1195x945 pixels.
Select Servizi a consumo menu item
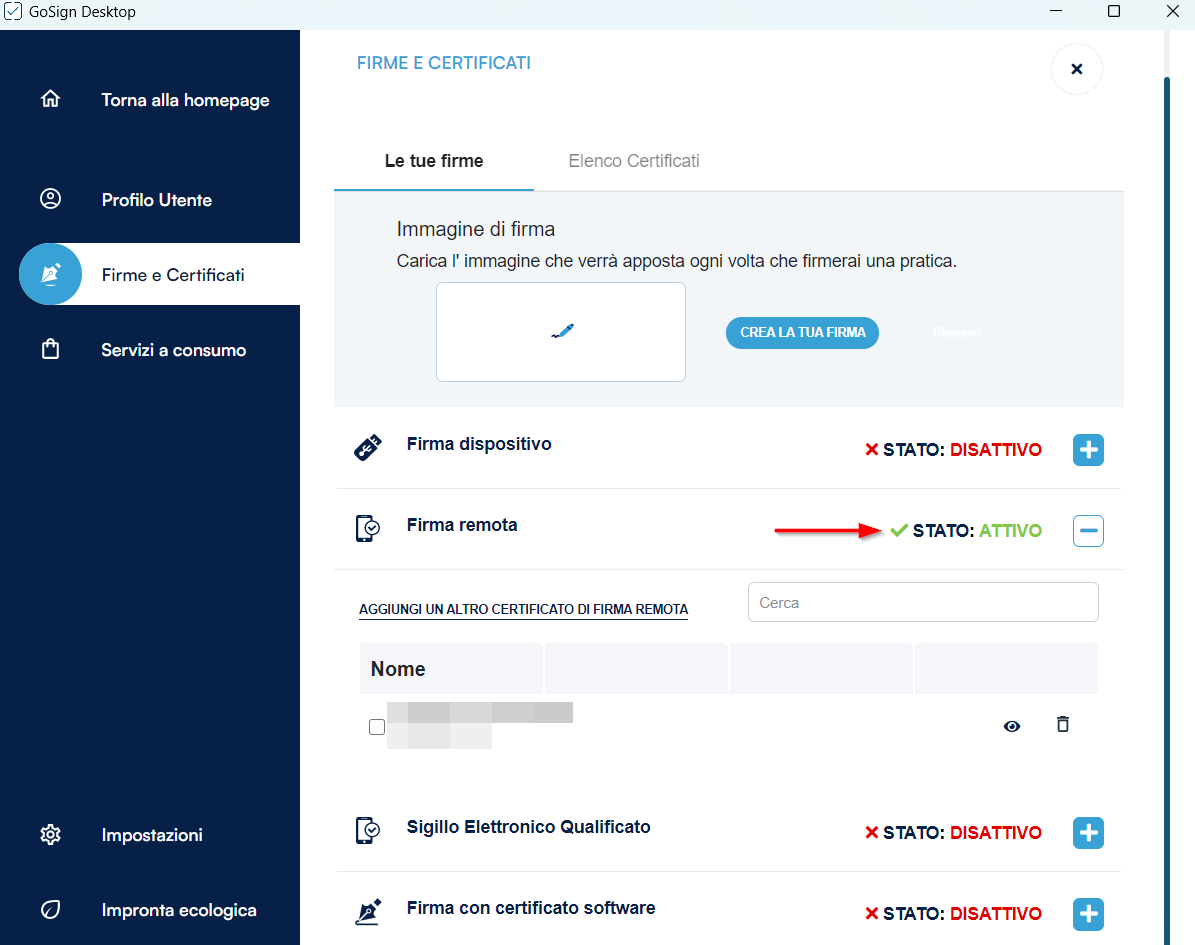coord(174,350)
